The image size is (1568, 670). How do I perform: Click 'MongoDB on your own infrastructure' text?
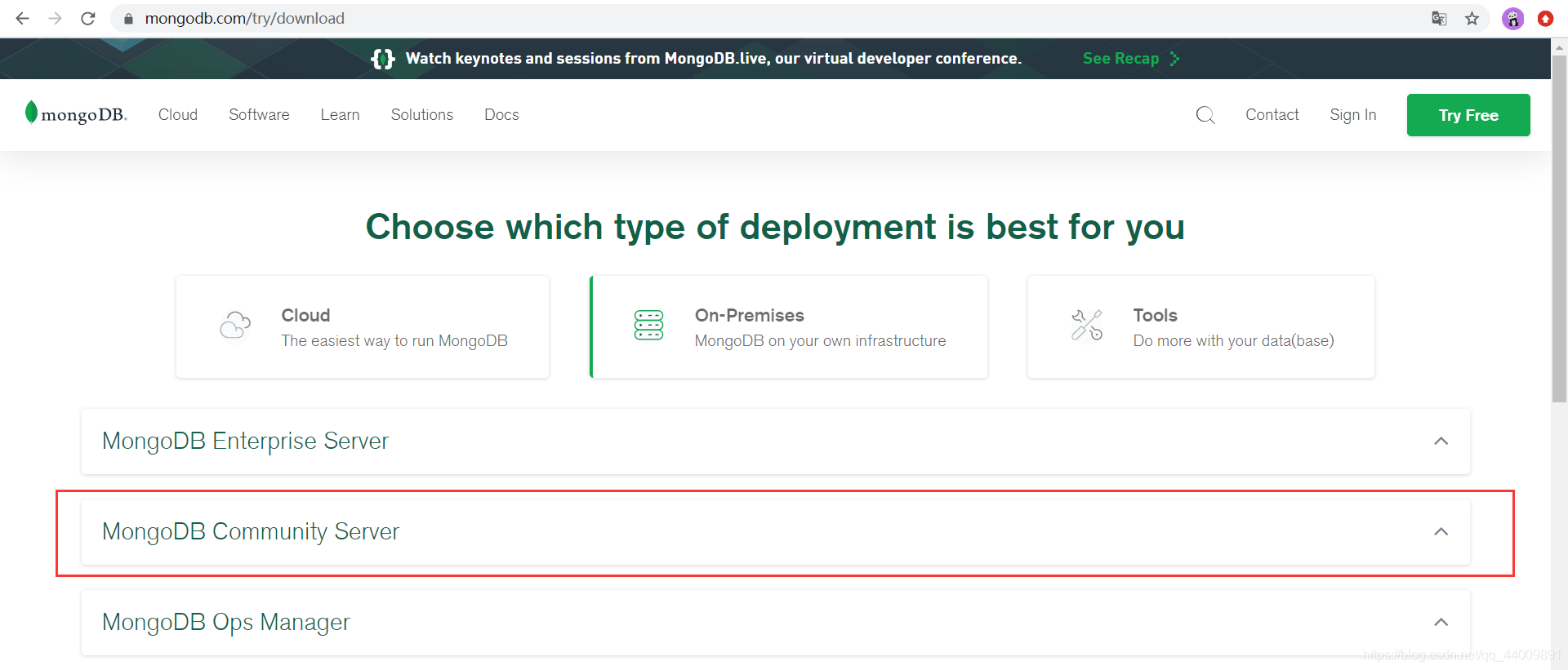(x=820, y=341)
